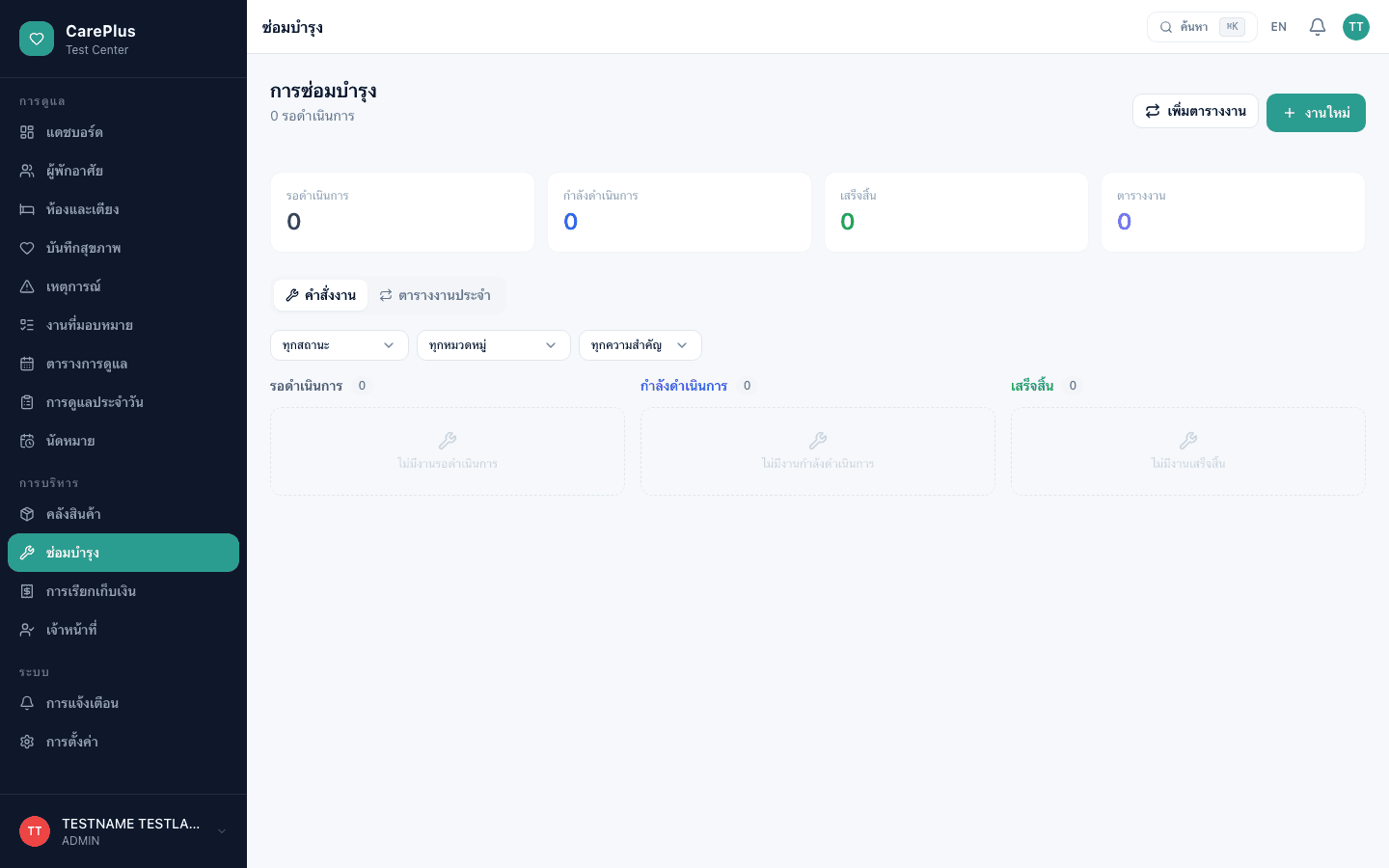The width and height of the screenshot is (1389, 868).
Task: Click the TT avatar in top bar
Action: pyautogui.click(x=1356, y=27)
